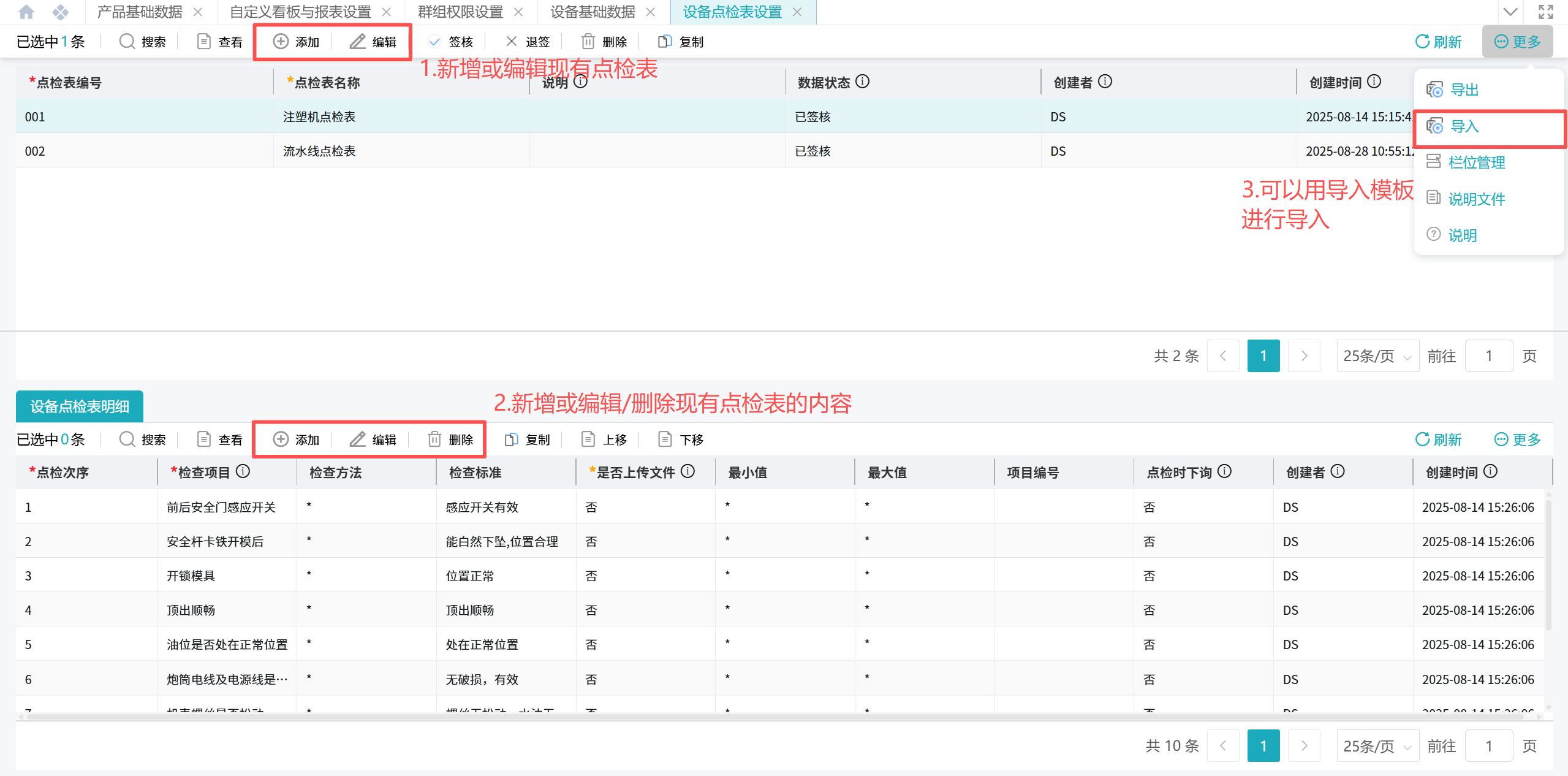Open the module menu diamond icon
Screen dimensions: 1568x776
(x=60, y=12)
